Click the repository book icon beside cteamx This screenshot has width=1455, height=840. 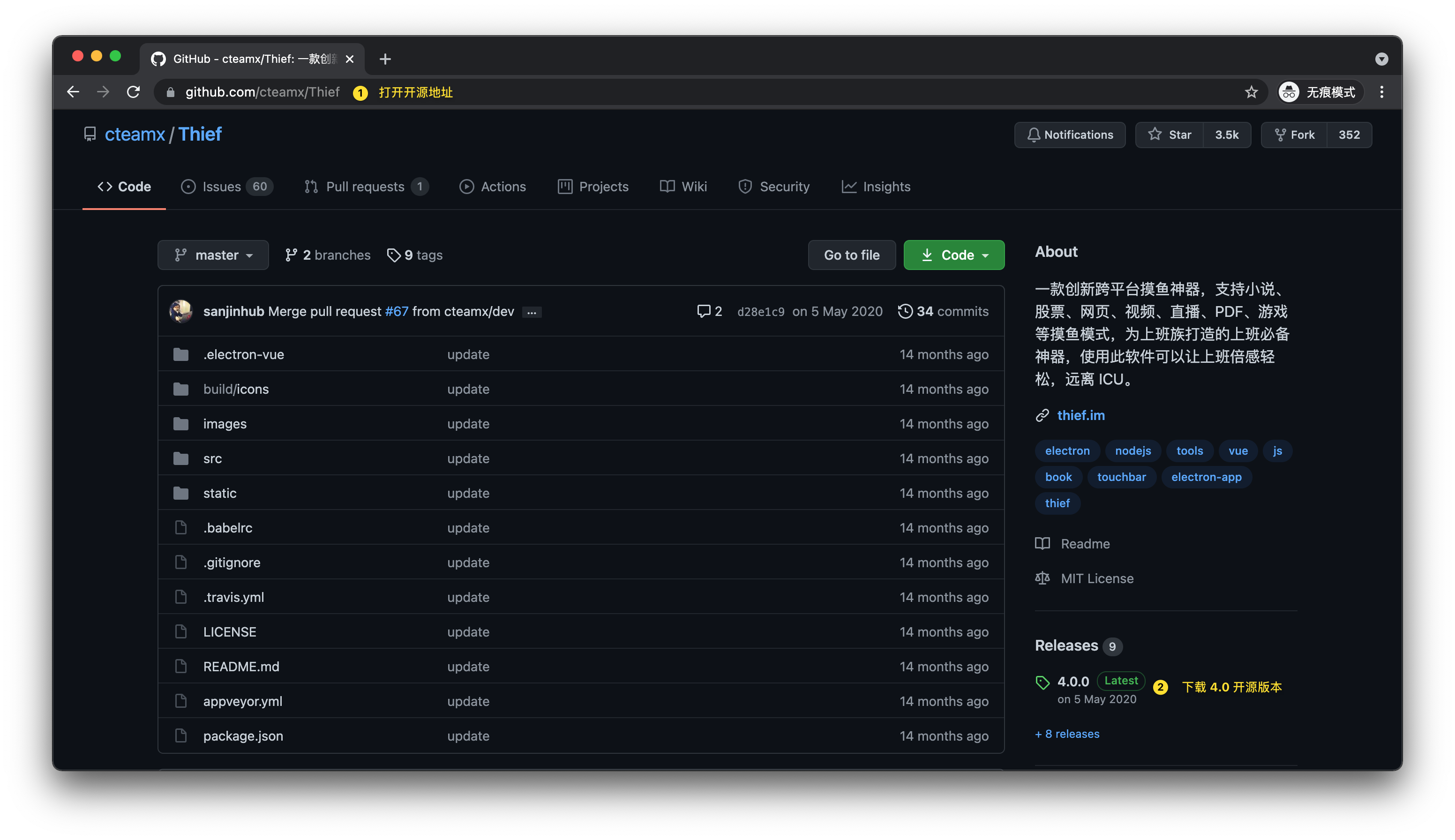(90, 134)
